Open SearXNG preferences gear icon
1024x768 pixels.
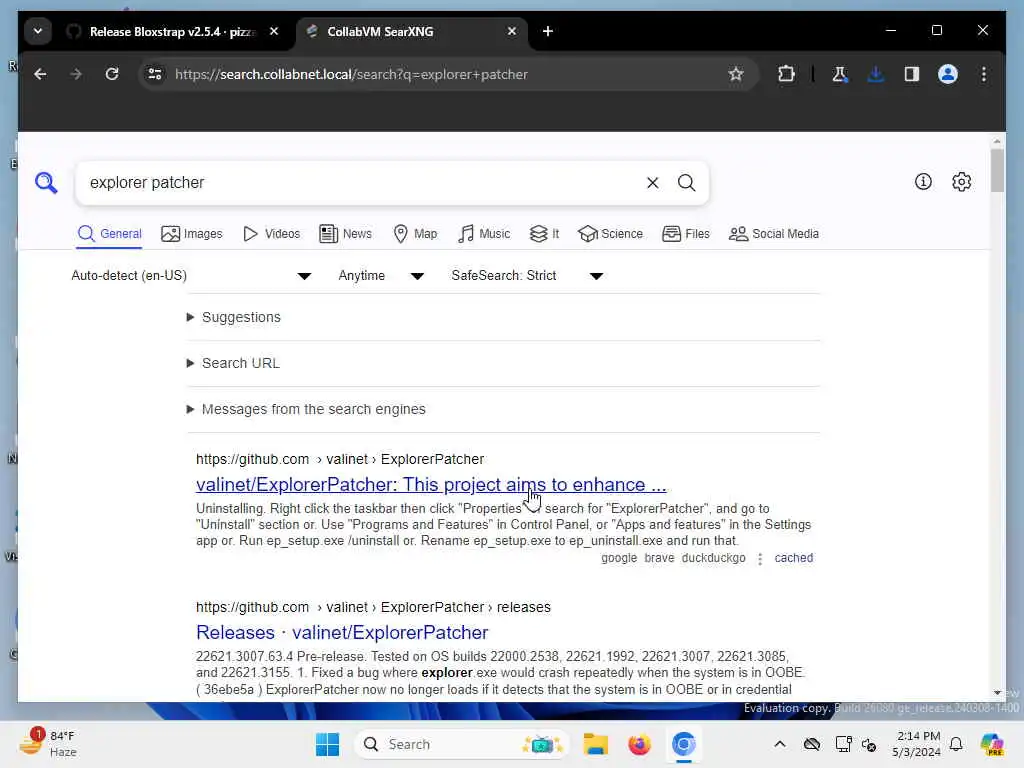click(x=961, y=182)
